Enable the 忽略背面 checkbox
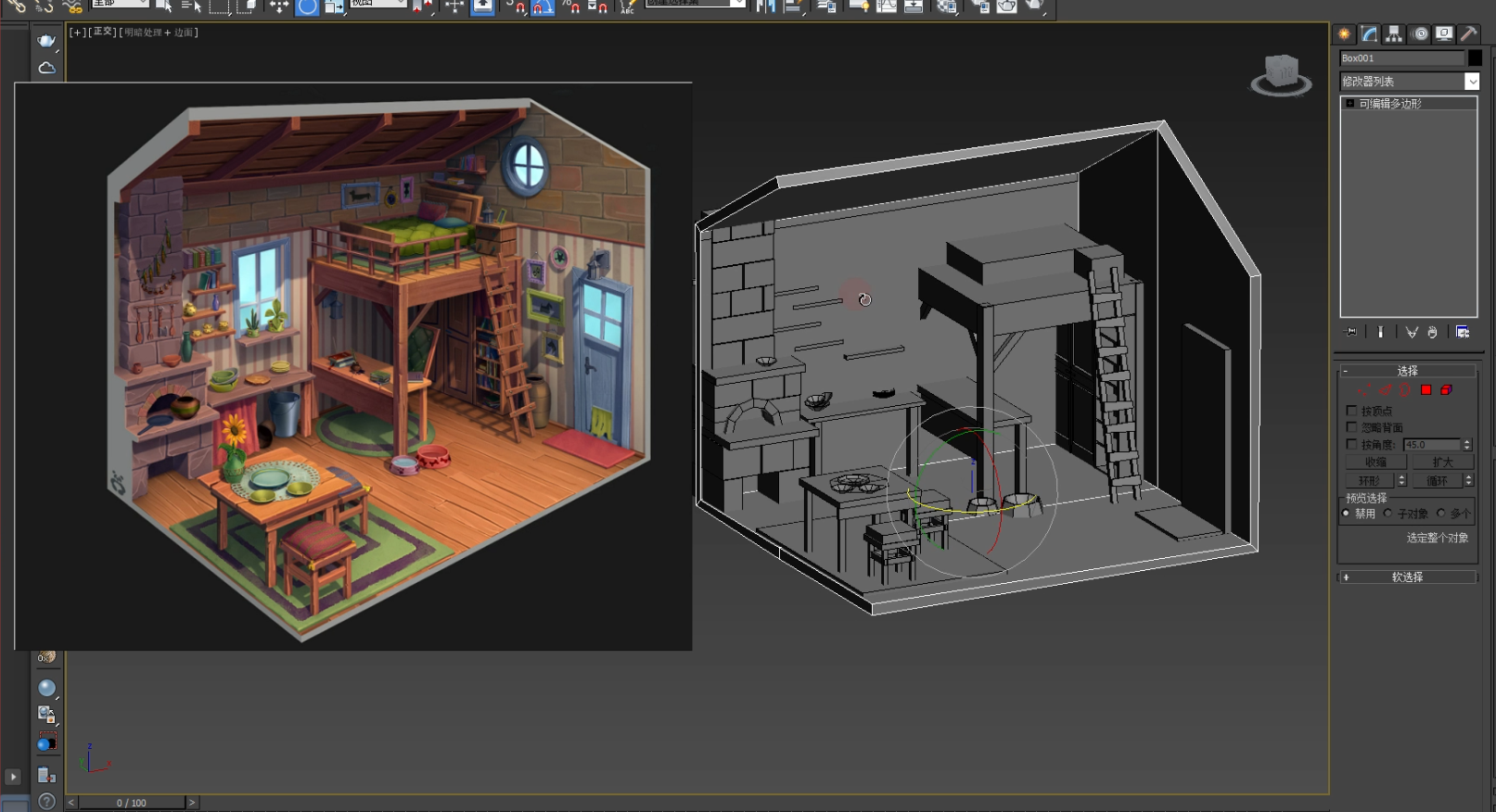Screen dimensions: 1496x812 click(x=1351, y=427)
